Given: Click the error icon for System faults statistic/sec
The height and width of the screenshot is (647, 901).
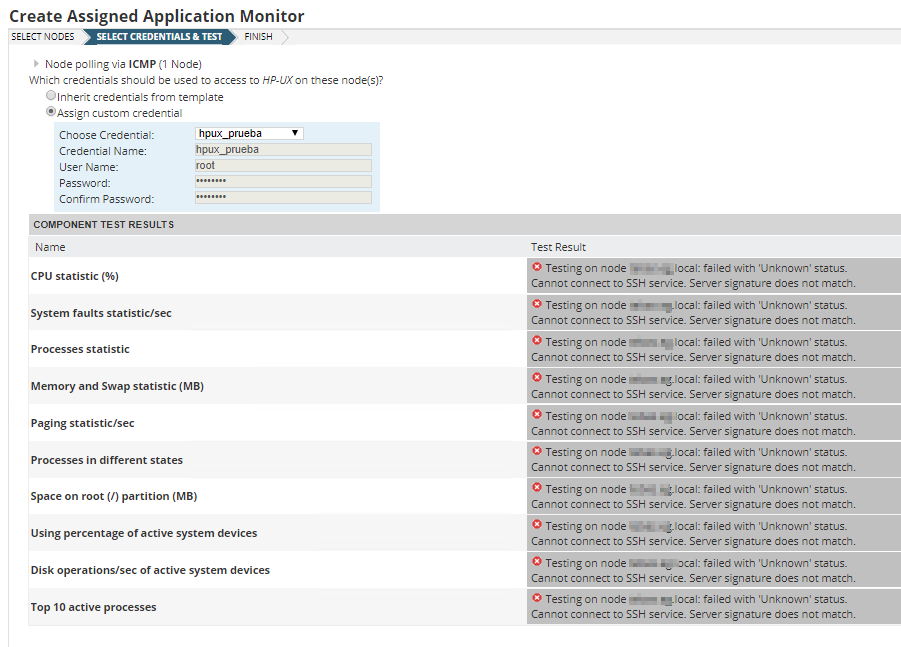Looking at the screenshot, I should pos(537,304).
